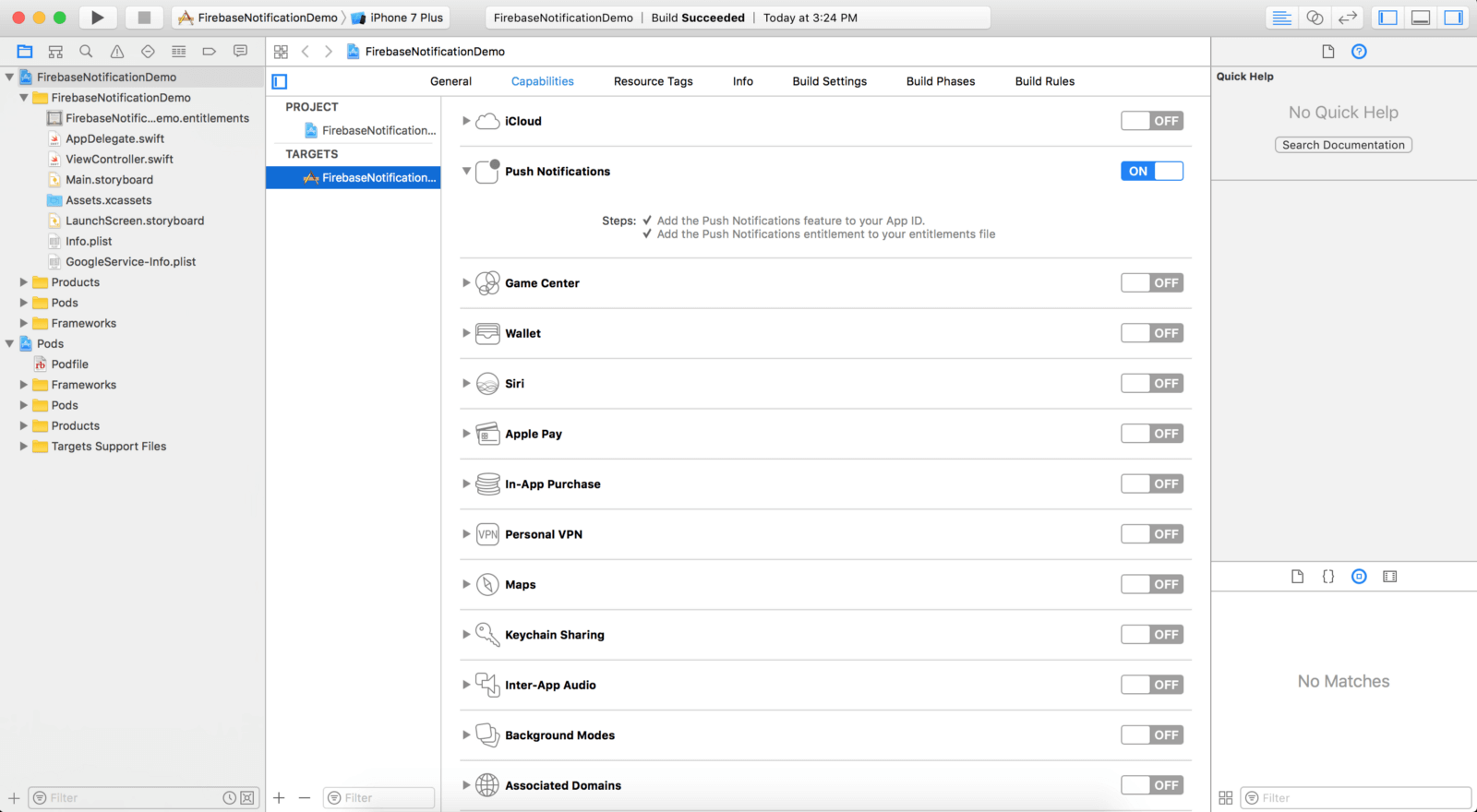Viewport: 1477px width, 812px height.
Task: Open the Breakpoint navigator
Action: pyautogui.click(x=210, y=52)
